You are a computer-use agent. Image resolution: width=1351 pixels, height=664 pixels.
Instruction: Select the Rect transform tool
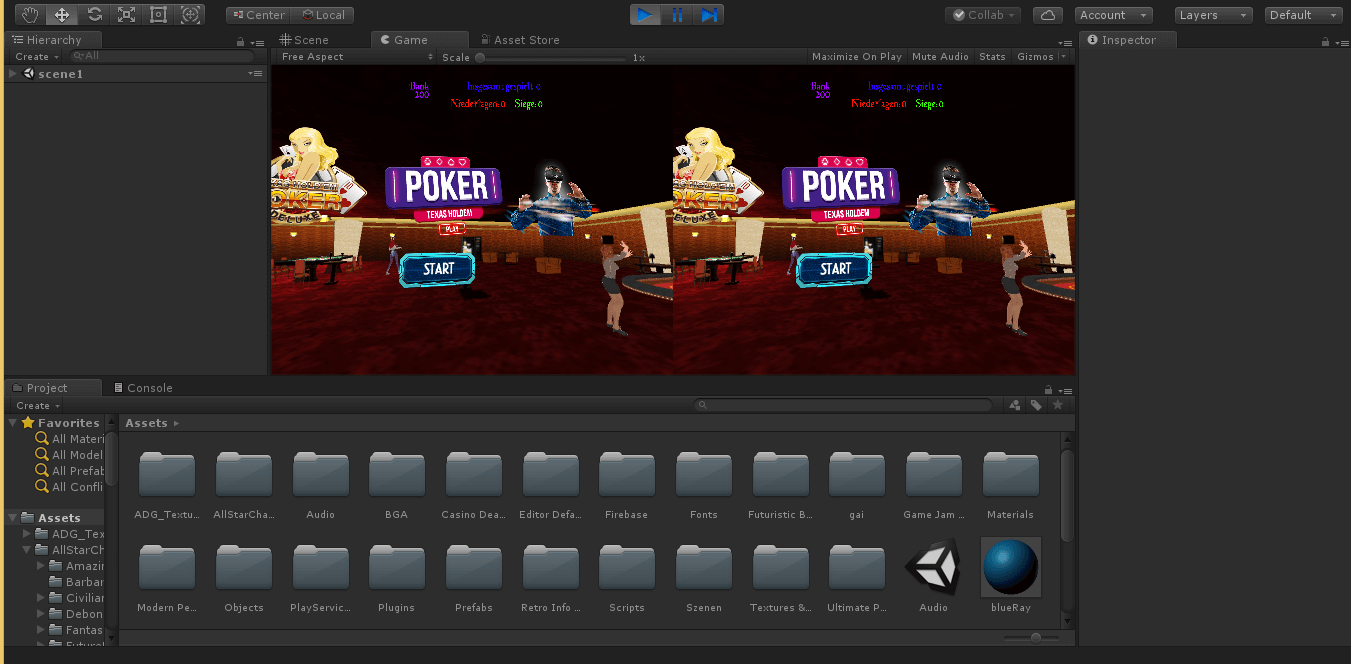(x=158, y=15)
